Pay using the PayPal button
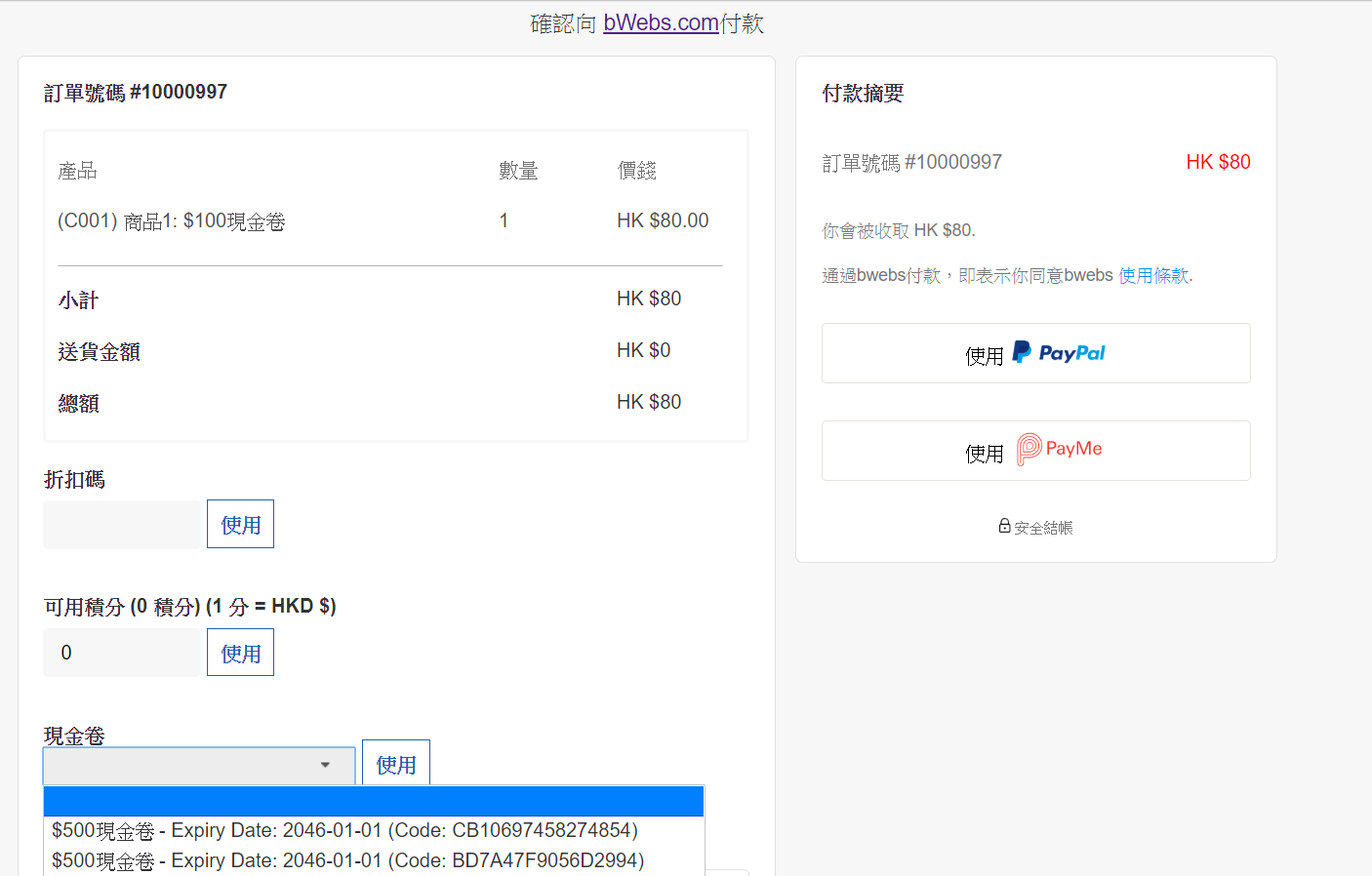 [x=1035, y=353]
